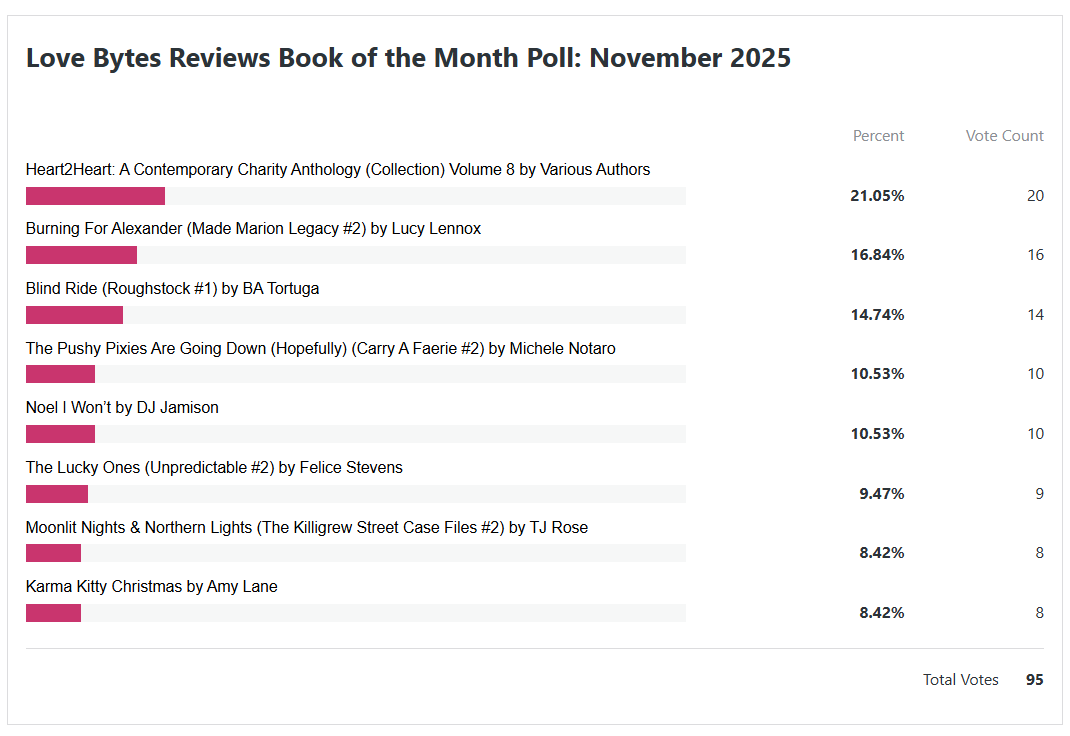1070x736 pixels.
Task: Click the Vote Count column header
Action: tap(1004, 136)
